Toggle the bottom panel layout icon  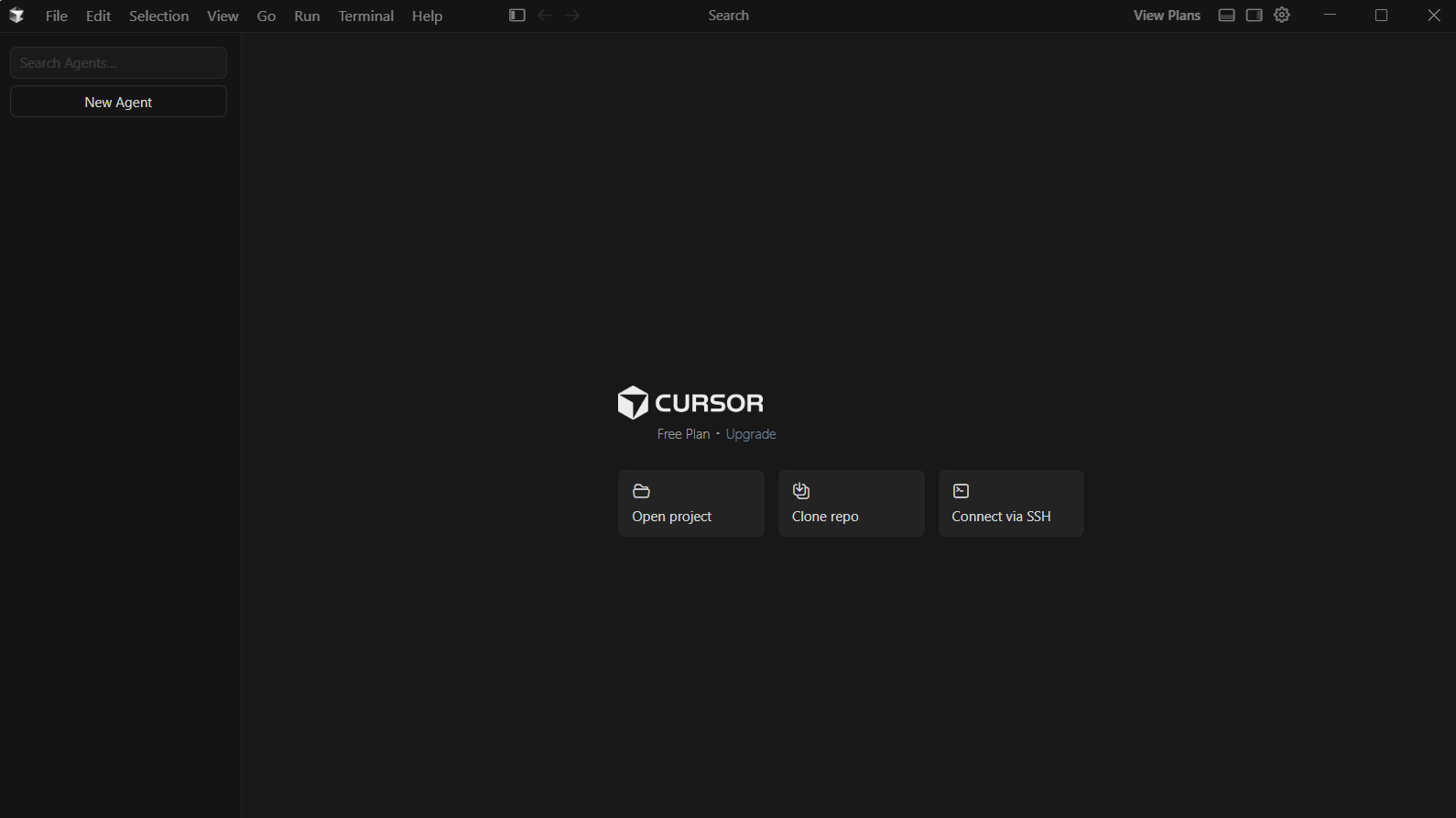tap(1227, 16)
